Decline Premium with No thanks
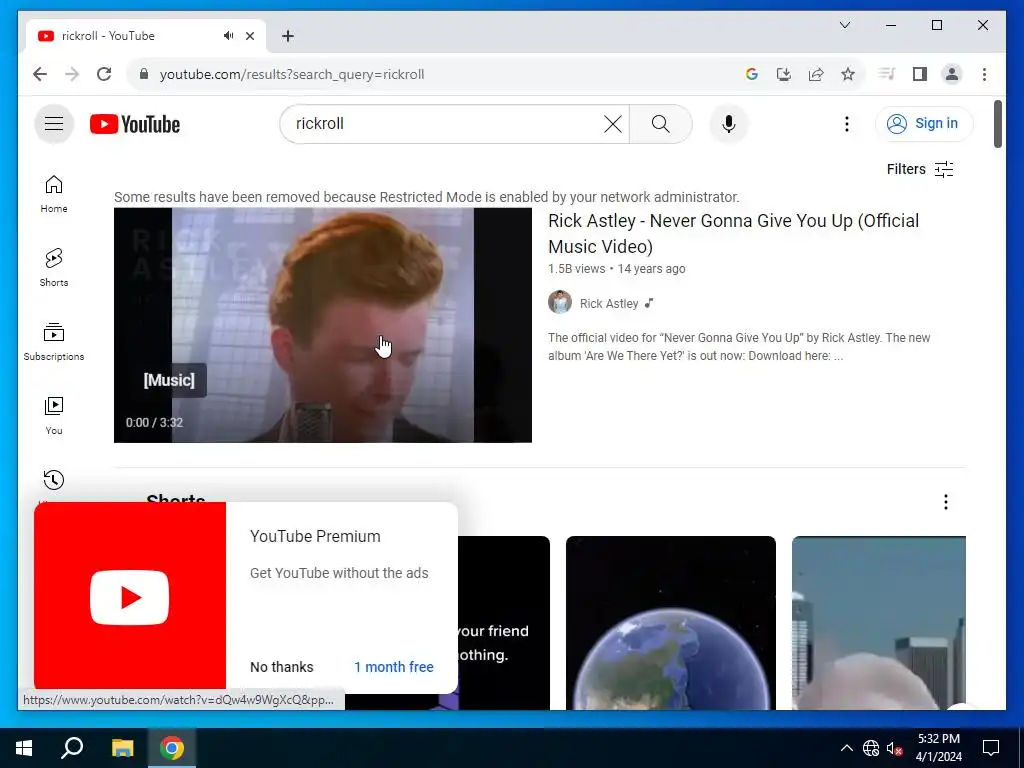 pos(281,667)
